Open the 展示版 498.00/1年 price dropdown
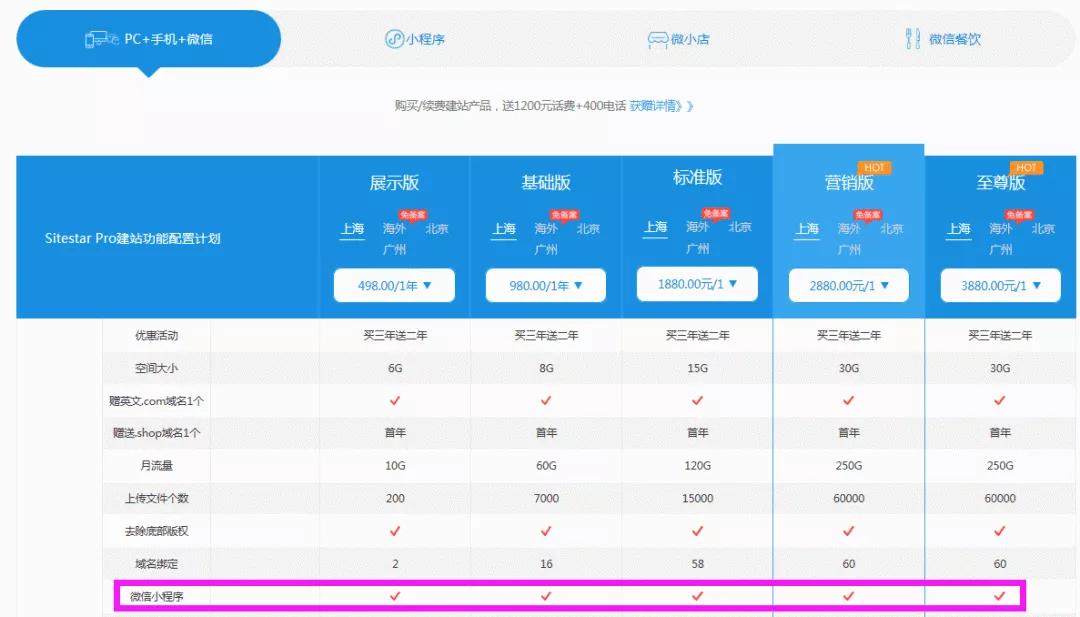Screen dimensions: 1080x617 394,285
